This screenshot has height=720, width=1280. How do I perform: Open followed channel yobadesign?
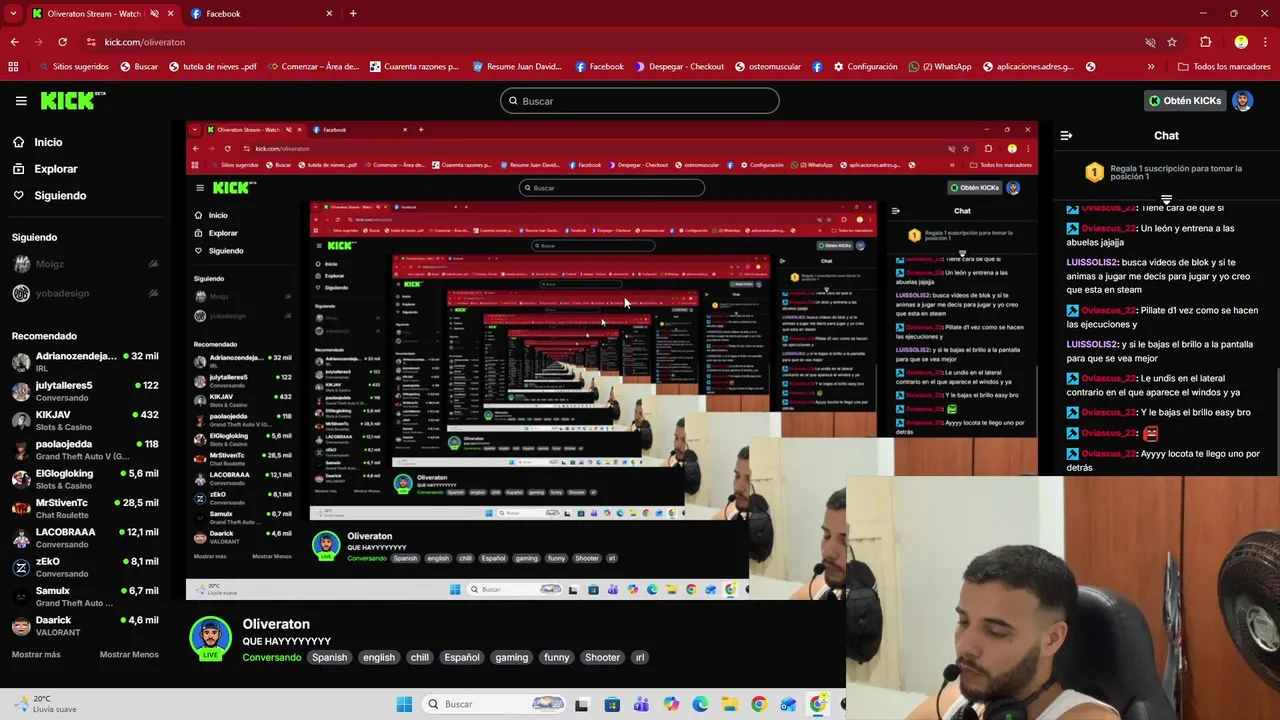click(x=85, y=293)
